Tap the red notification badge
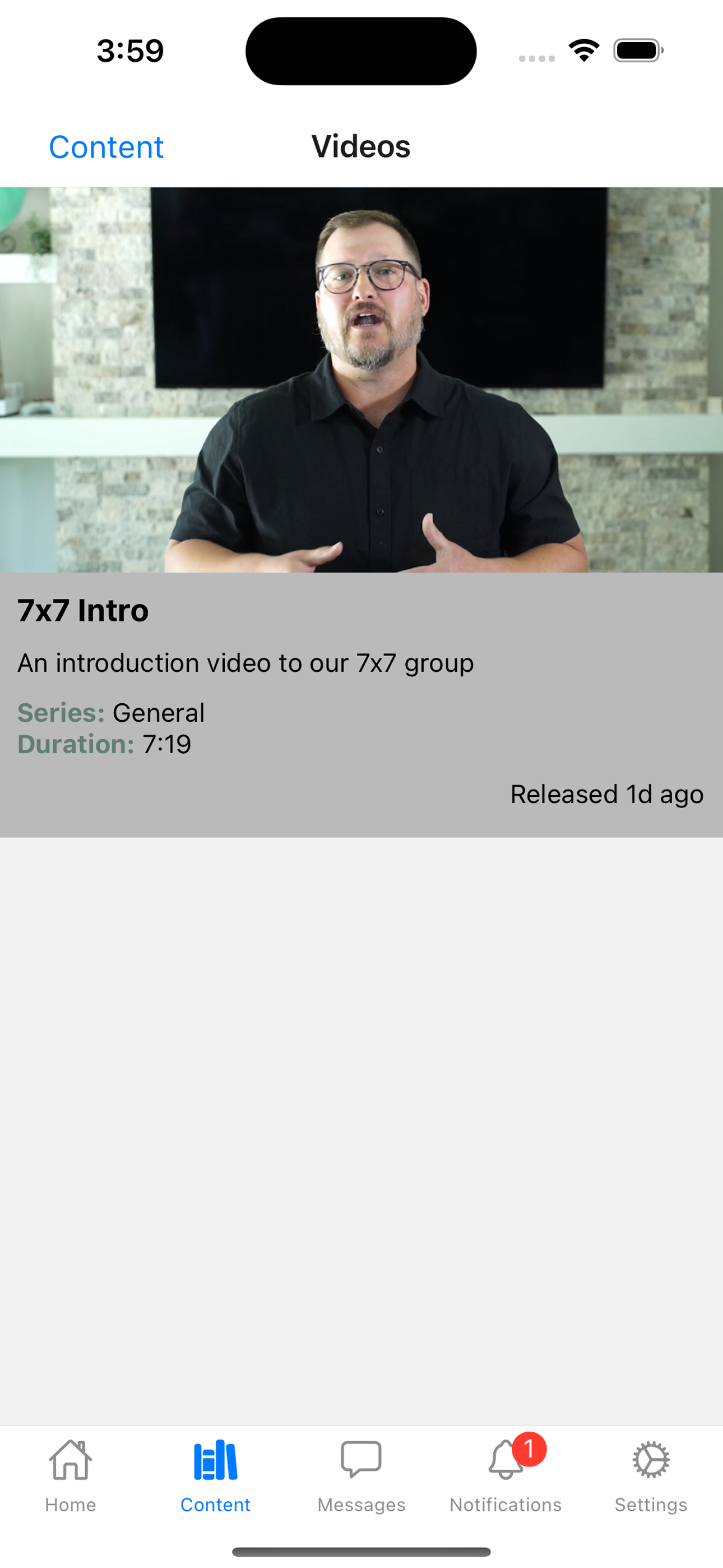Viewport: 723px width, 1568px height. tap(529, 1449)
